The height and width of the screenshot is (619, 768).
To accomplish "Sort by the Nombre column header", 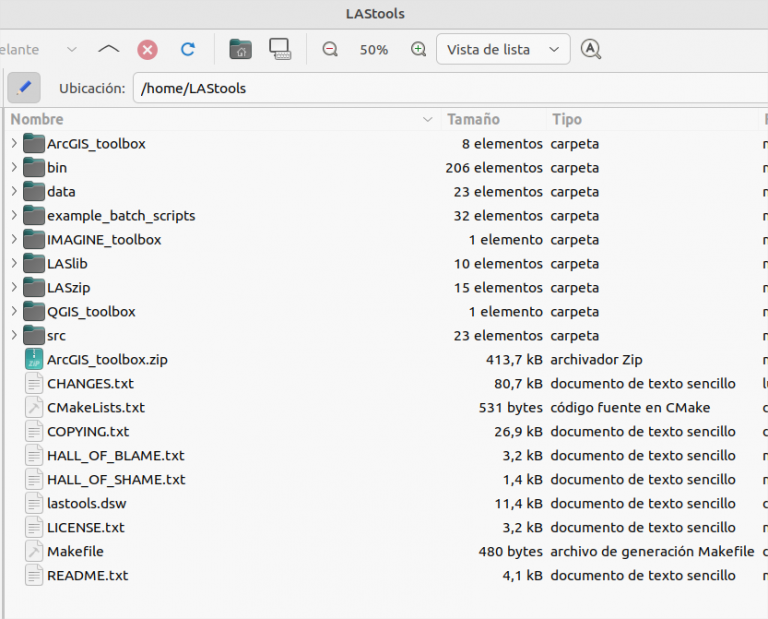I will click(x=220, y=120).
